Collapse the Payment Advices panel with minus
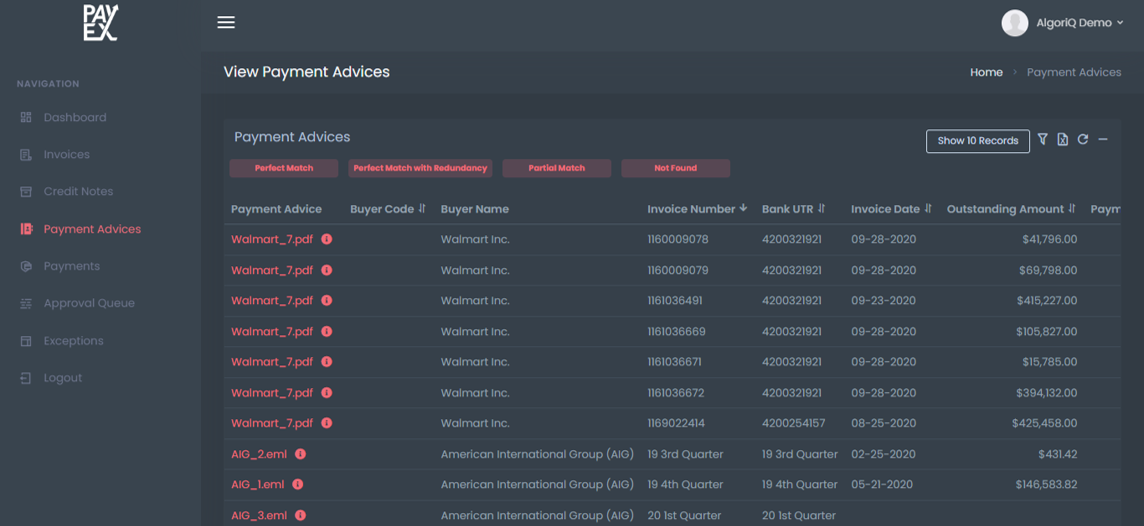Viewport: 1144px width, 526px height. point(1103,140)
